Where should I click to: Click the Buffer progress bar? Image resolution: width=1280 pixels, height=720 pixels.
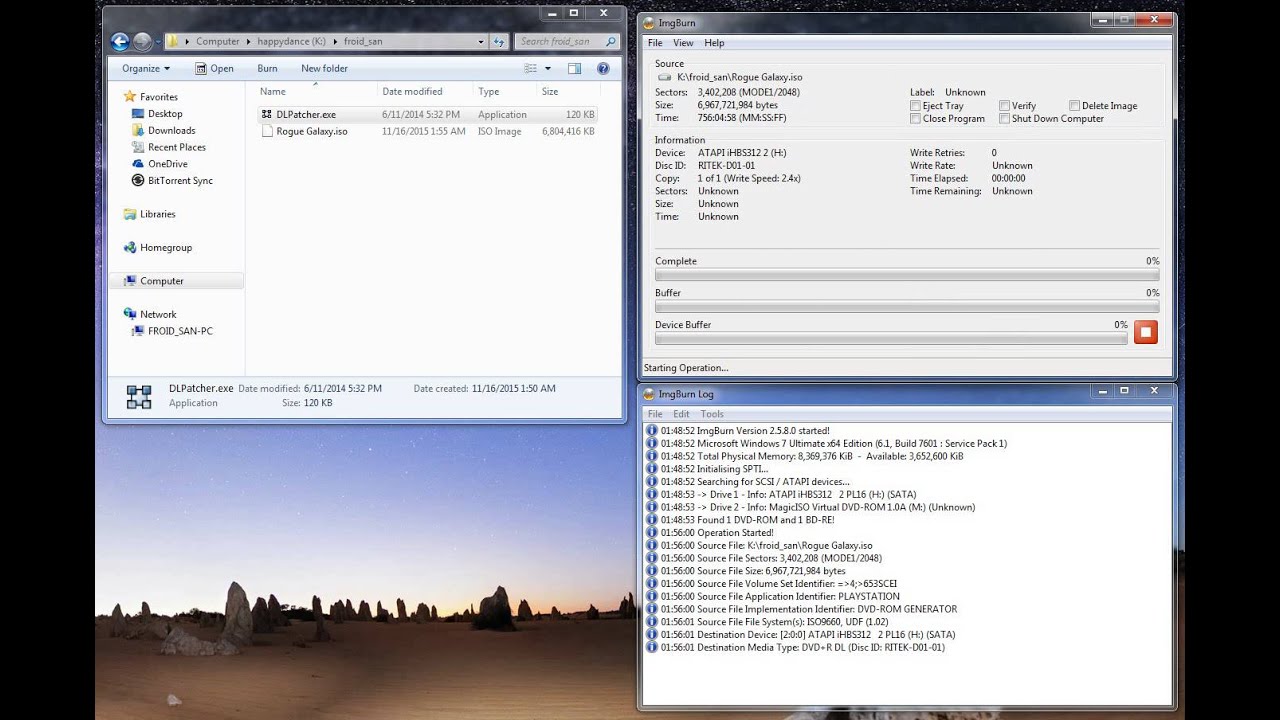pyautogui.click(x=907, y=306)
